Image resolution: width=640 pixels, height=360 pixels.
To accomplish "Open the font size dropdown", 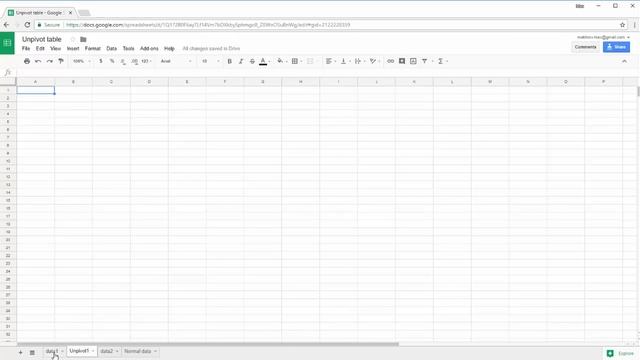I will point(210,61).
